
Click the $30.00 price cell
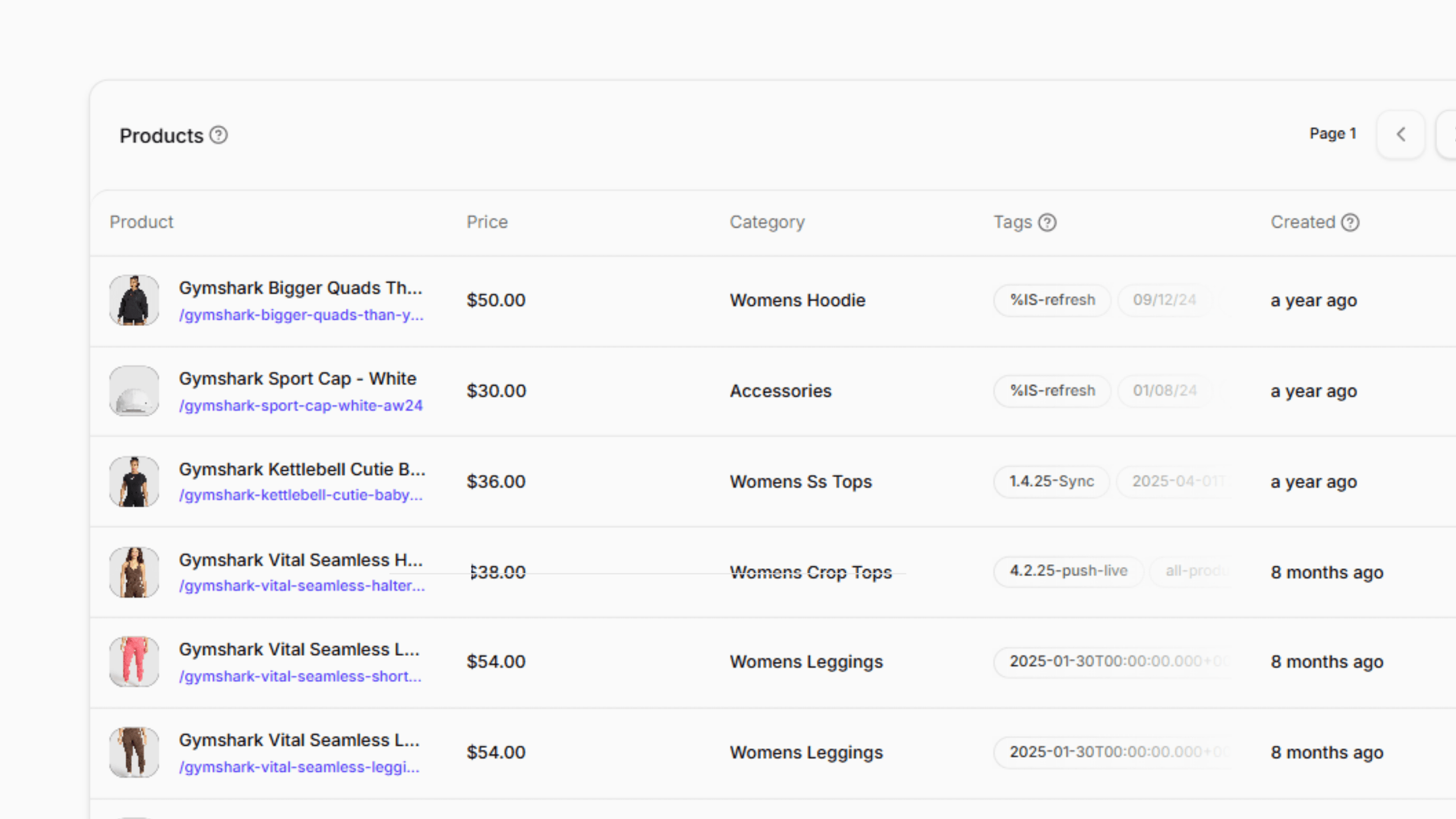tap(497, 391)
